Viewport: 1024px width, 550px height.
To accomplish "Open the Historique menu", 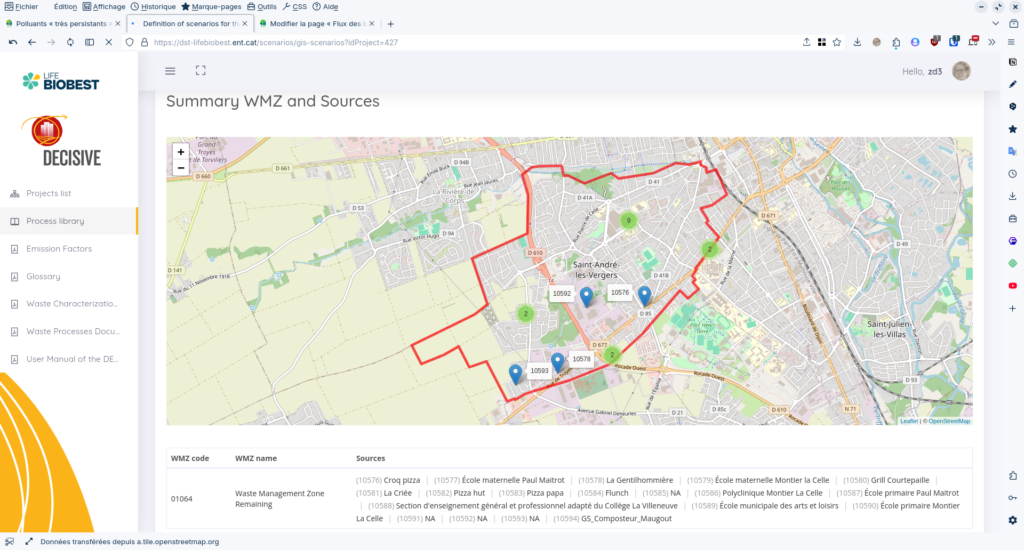I will [153, 6].
